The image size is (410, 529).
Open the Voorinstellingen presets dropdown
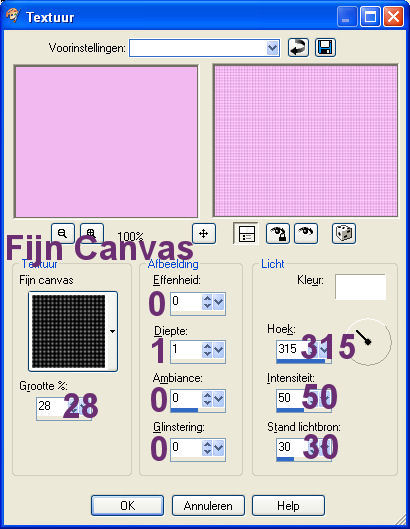[x=272, y=48]
